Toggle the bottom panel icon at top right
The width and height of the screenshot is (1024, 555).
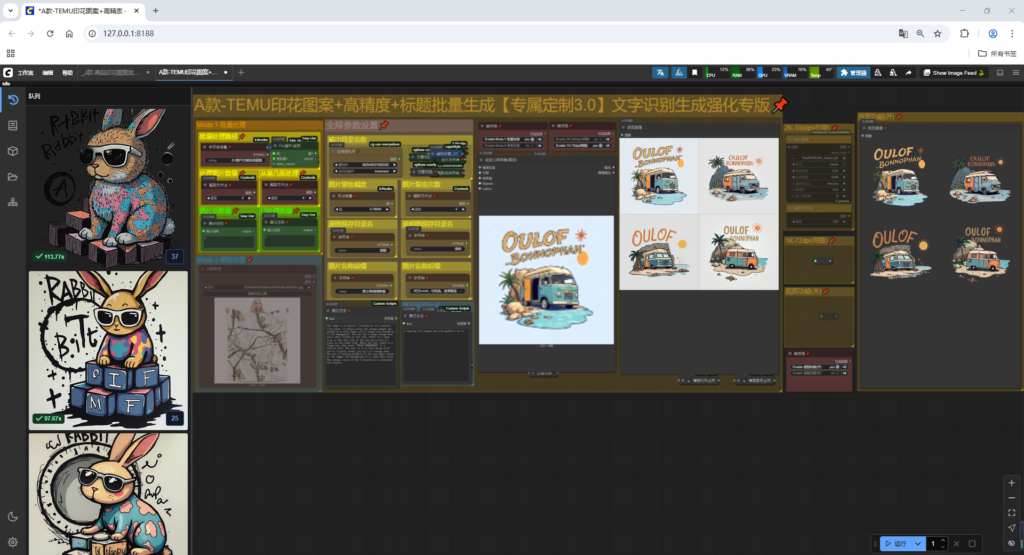pos(998,73)
